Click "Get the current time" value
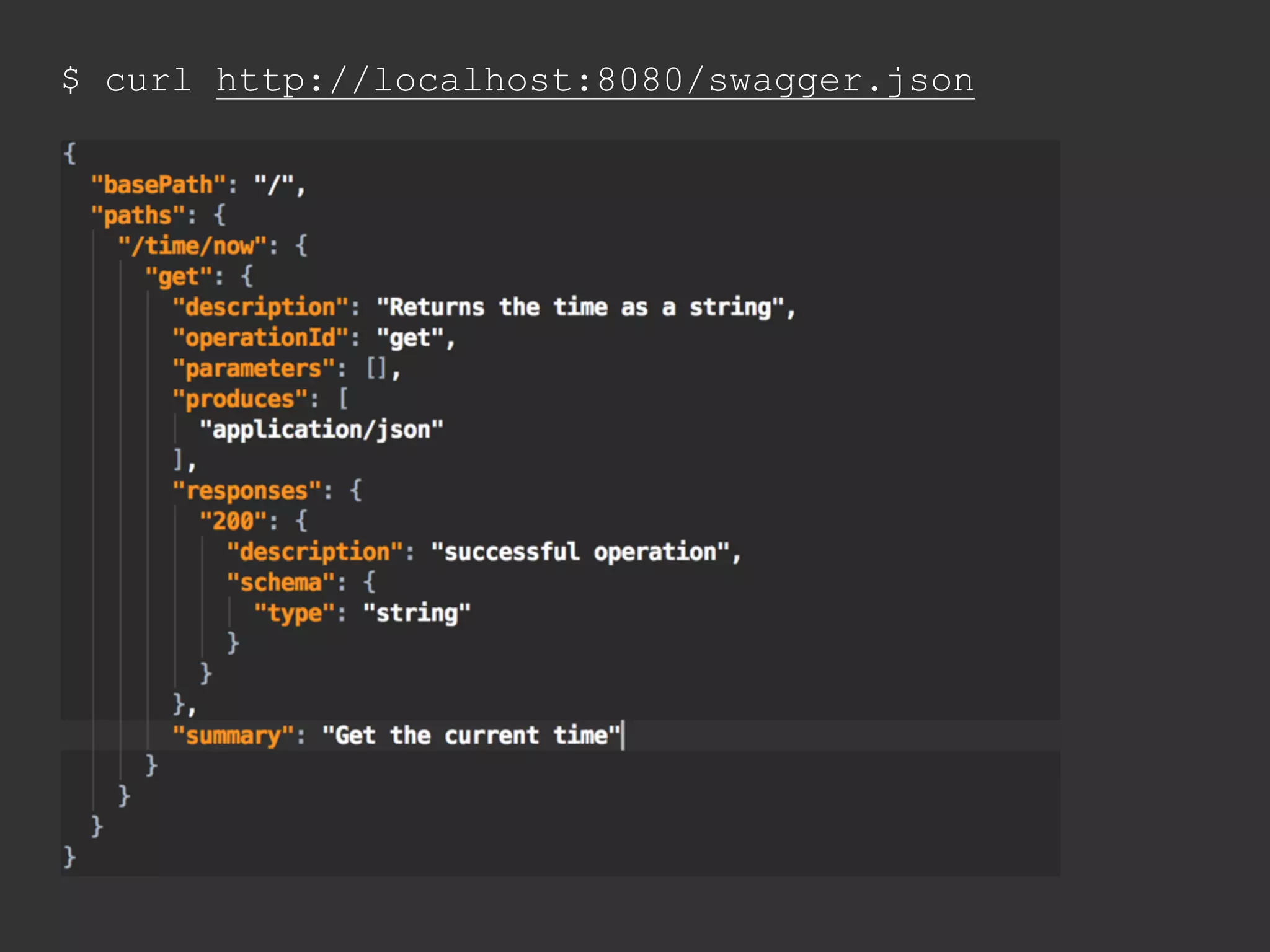The image size is (1270, 952). pos(471,736)
